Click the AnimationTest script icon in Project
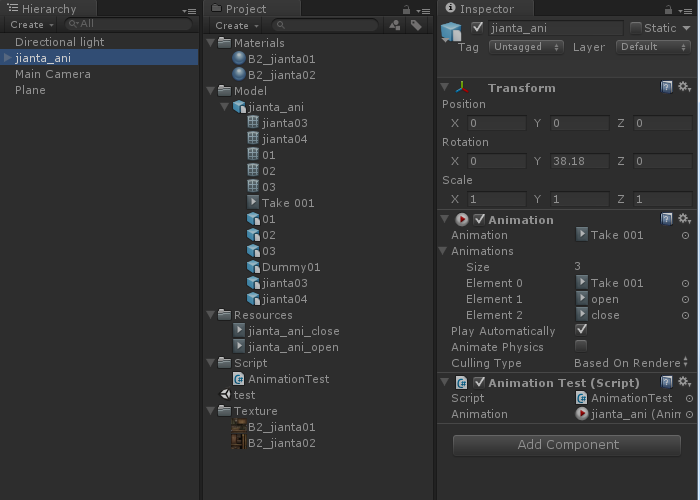 [239, 379]
